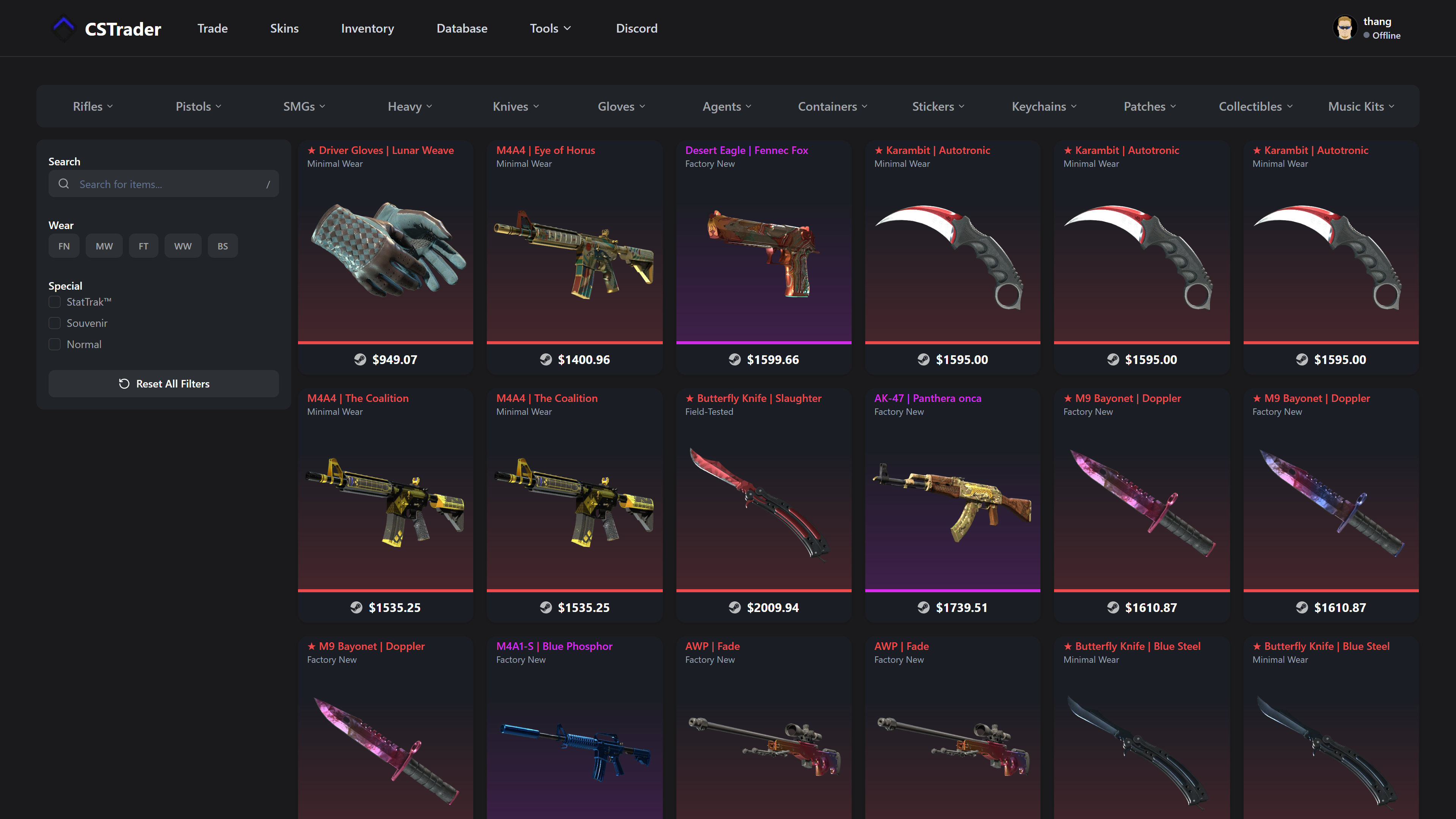
Task: Open the Butterfly Knife Slaughter item card
Action: [x=764, y=505]
